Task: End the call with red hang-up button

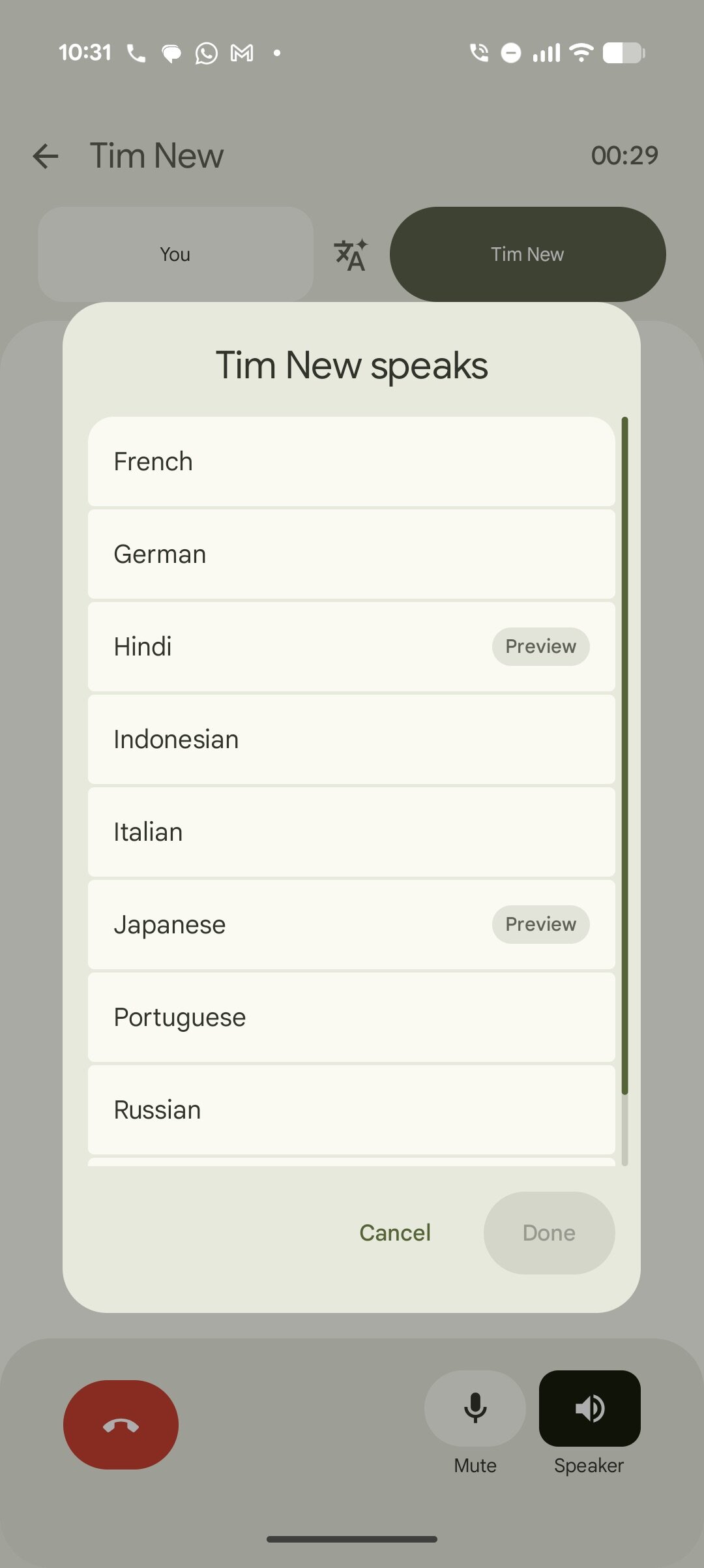Action: (121, 1425)
